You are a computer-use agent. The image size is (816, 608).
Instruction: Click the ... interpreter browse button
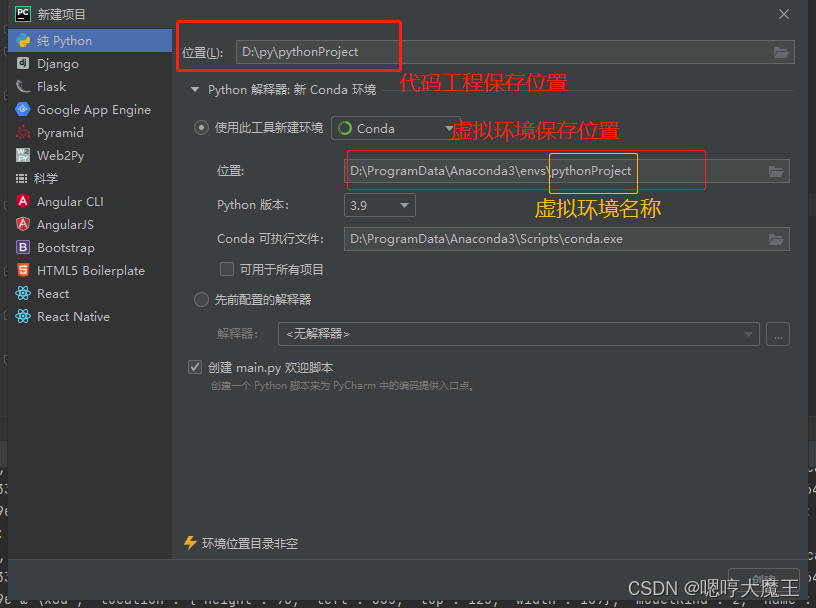click(778, 334)
